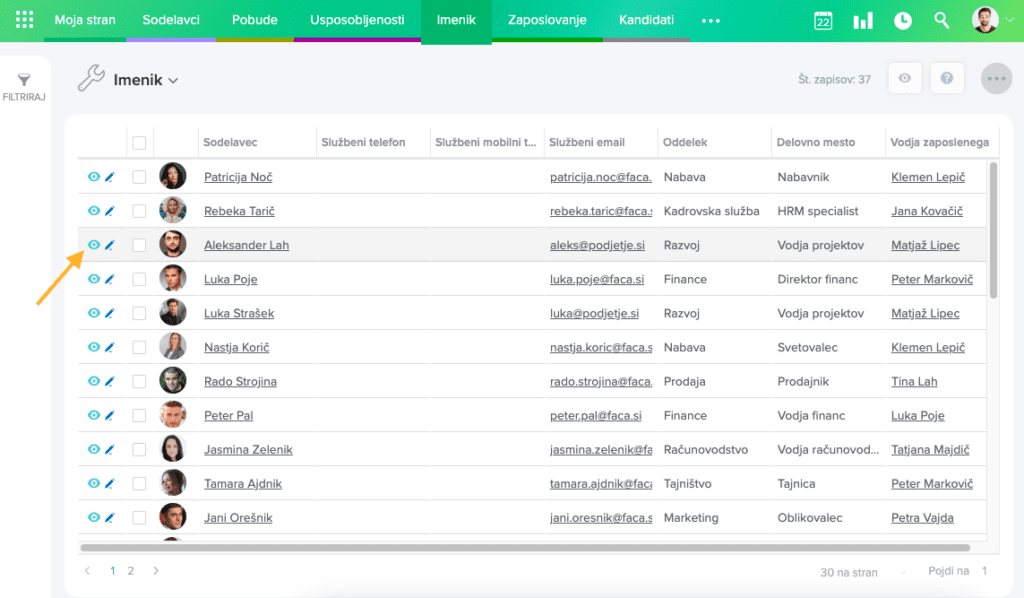Check the box beside Luka Poje
Viewport: 1024px width, 598px height.
(139, 279)
